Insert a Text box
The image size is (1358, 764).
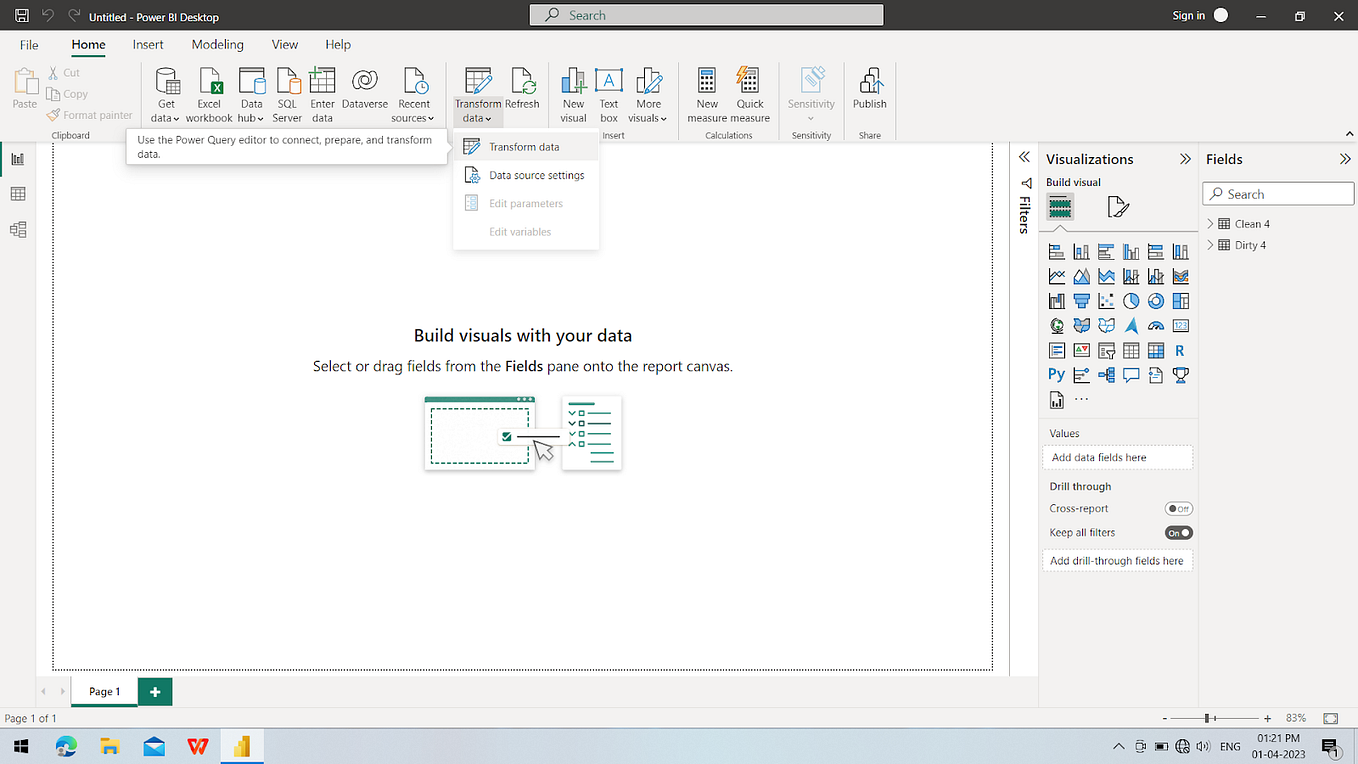point(609,96)
